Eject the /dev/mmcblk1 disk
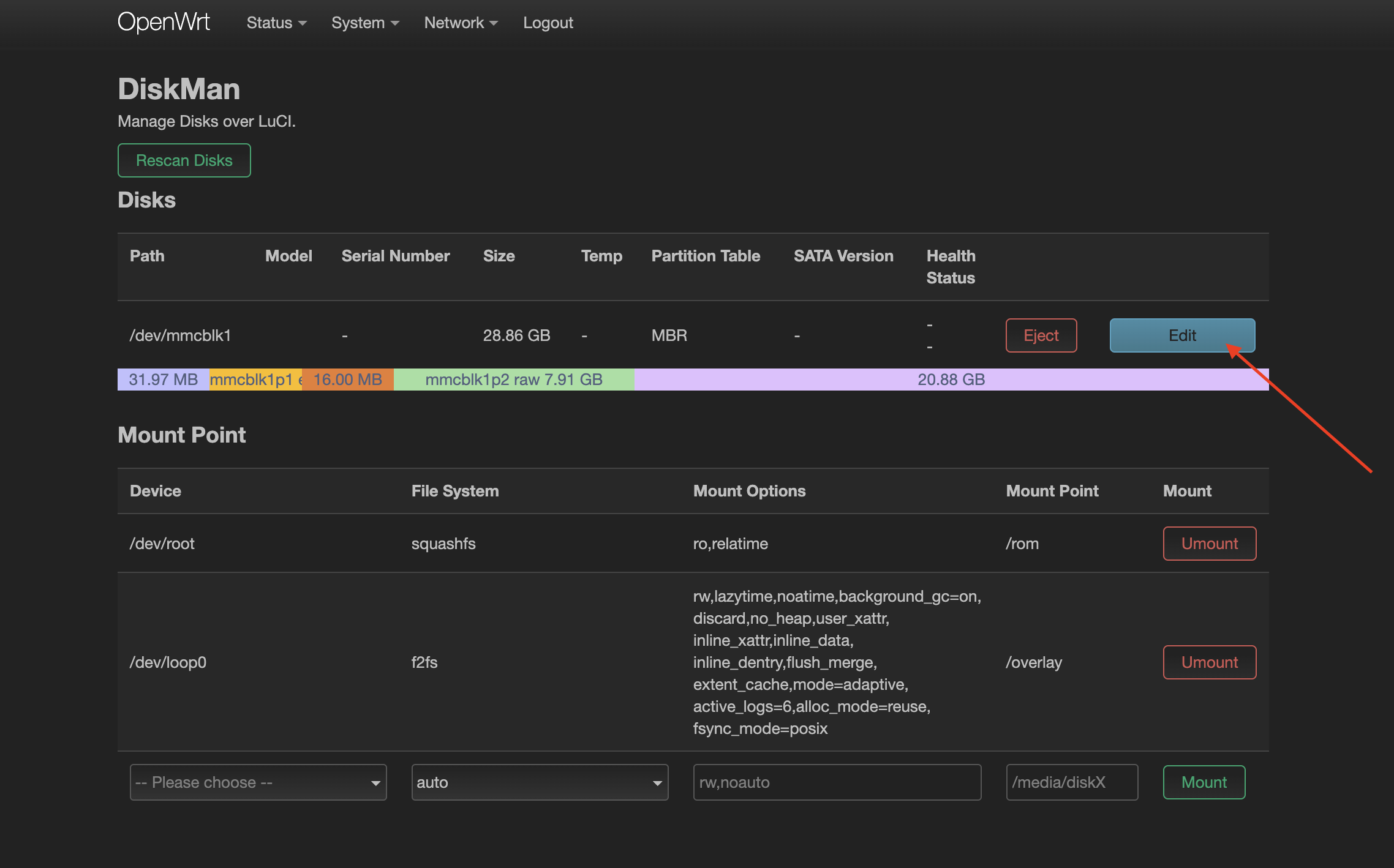The height and width of the screenshot is (868, 1394). pos(1041,335)
